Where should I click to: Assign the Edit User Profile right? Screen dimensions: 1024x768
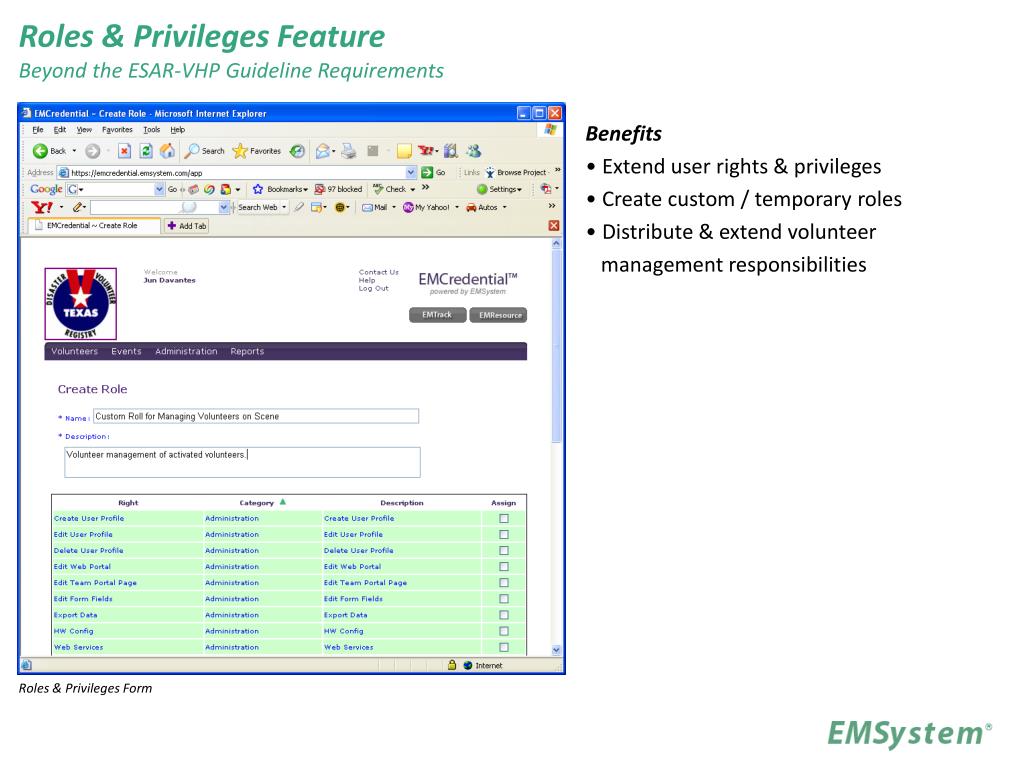coord(504,534)
